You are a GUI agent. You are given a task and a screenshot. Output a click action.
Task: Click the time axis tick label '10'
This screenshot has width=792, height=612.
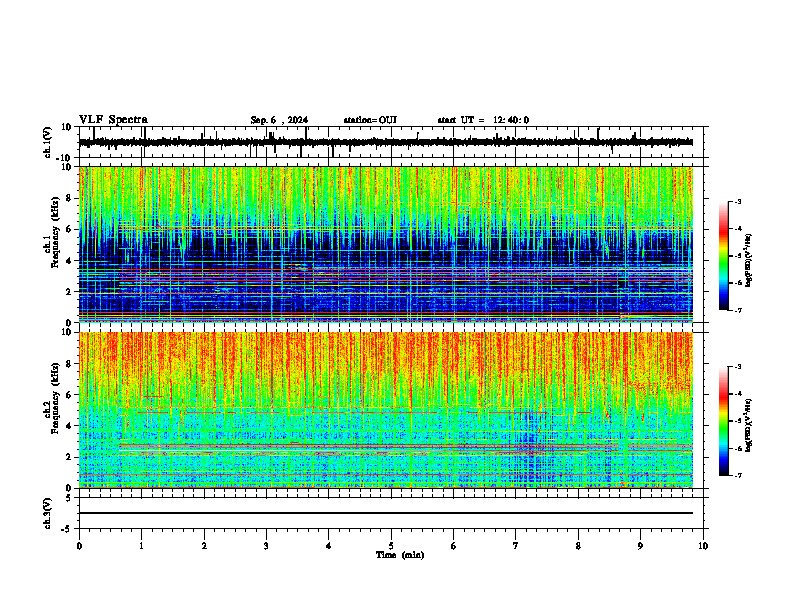[x=703, y=546]
